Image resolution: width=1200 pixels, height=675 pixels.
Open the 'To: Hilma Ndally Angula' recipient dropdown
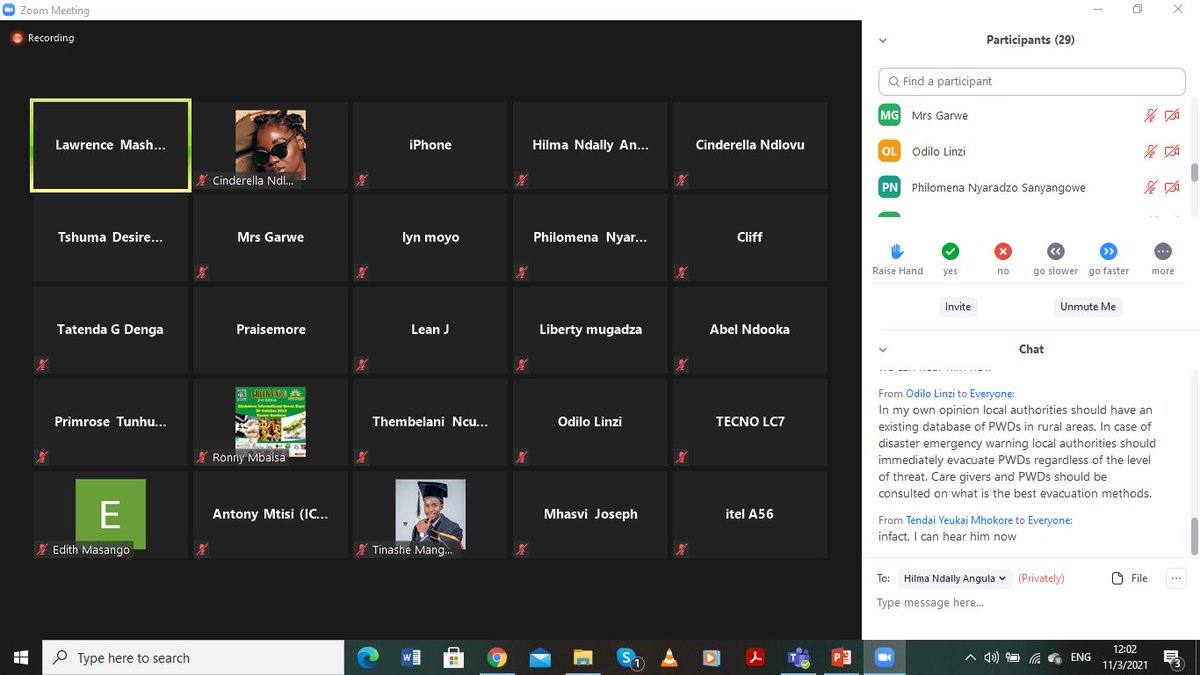pyautogui.click(x=954, y=578)
